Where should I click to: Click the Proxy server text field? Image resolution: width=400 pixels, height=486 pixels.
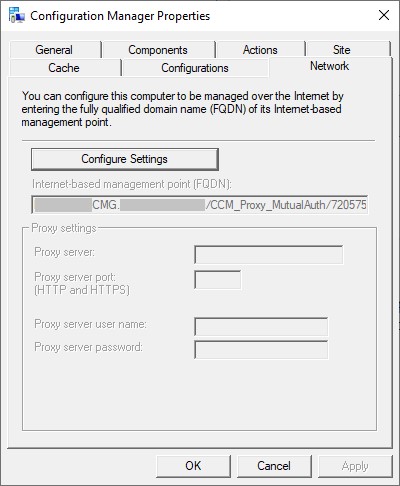[x=269, y=255]
